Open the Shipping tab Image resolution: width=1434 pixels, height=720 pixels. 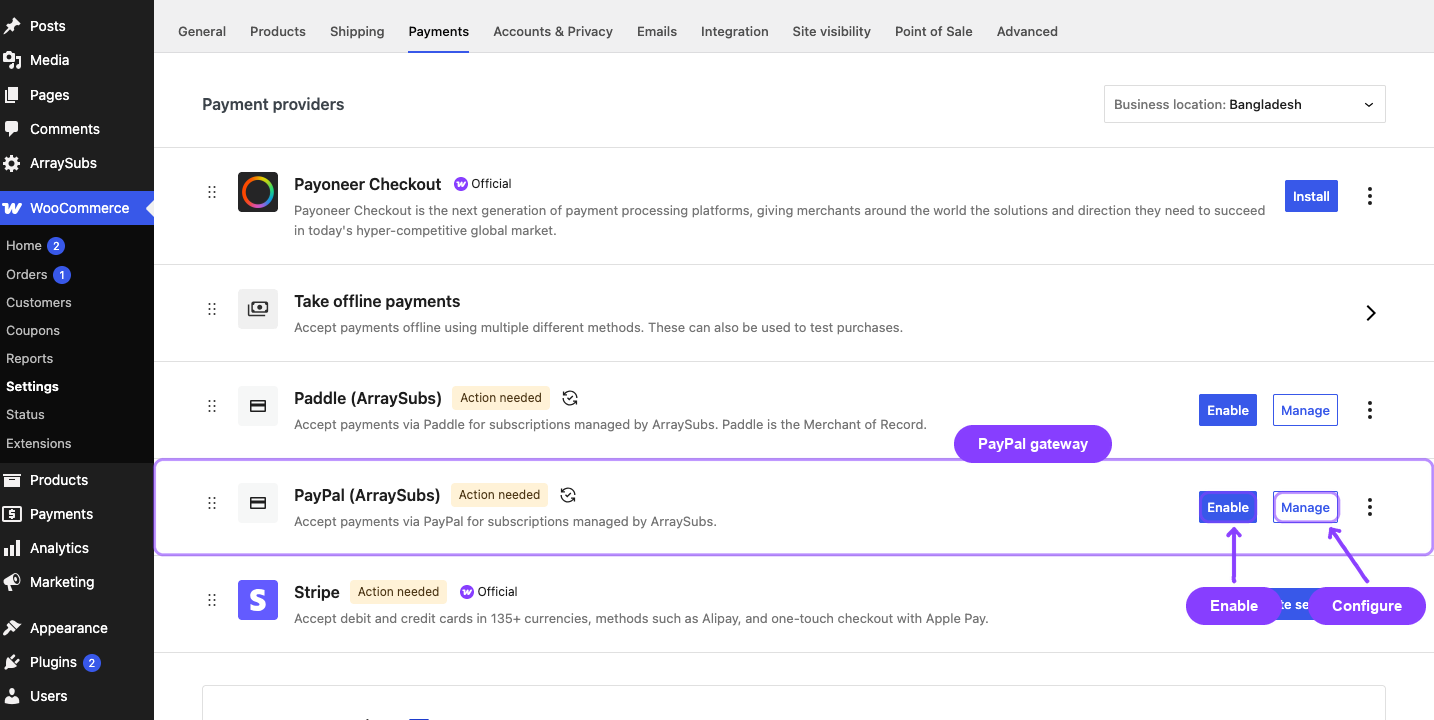tap(357, 31)
